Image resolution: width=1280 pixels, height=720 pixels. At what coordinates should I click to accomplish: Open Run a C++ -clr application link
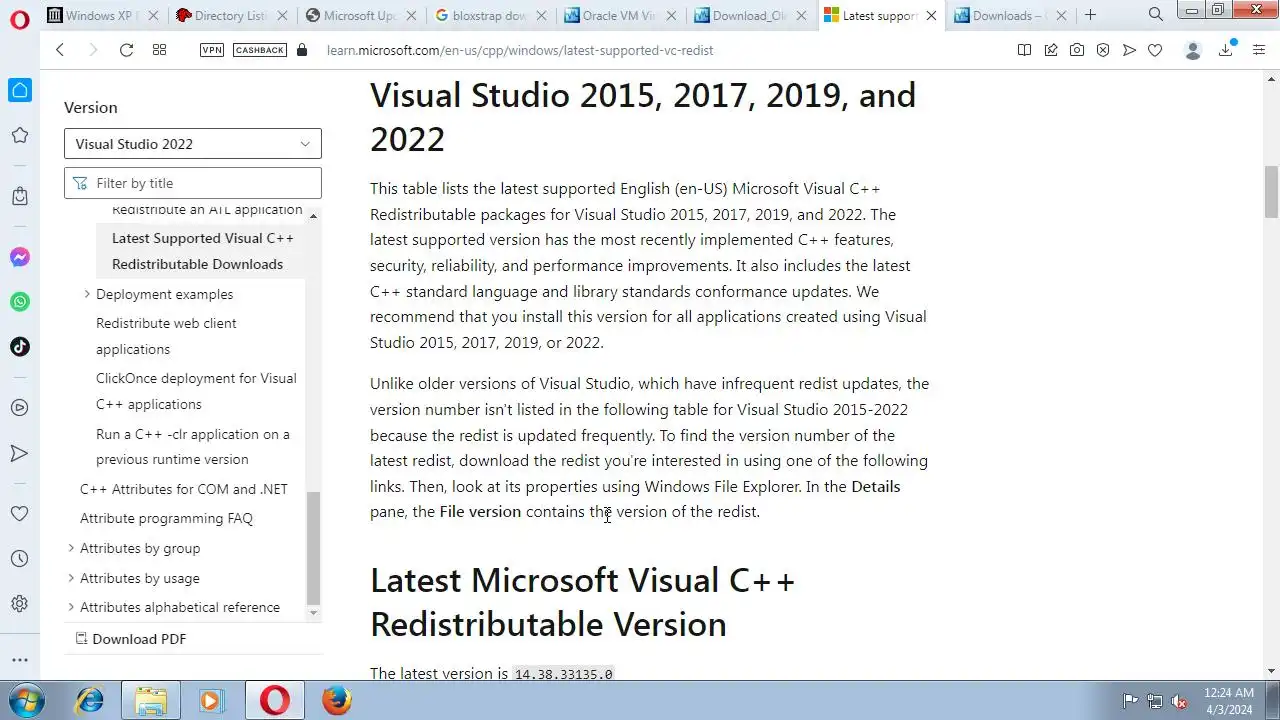click(193, 447)
